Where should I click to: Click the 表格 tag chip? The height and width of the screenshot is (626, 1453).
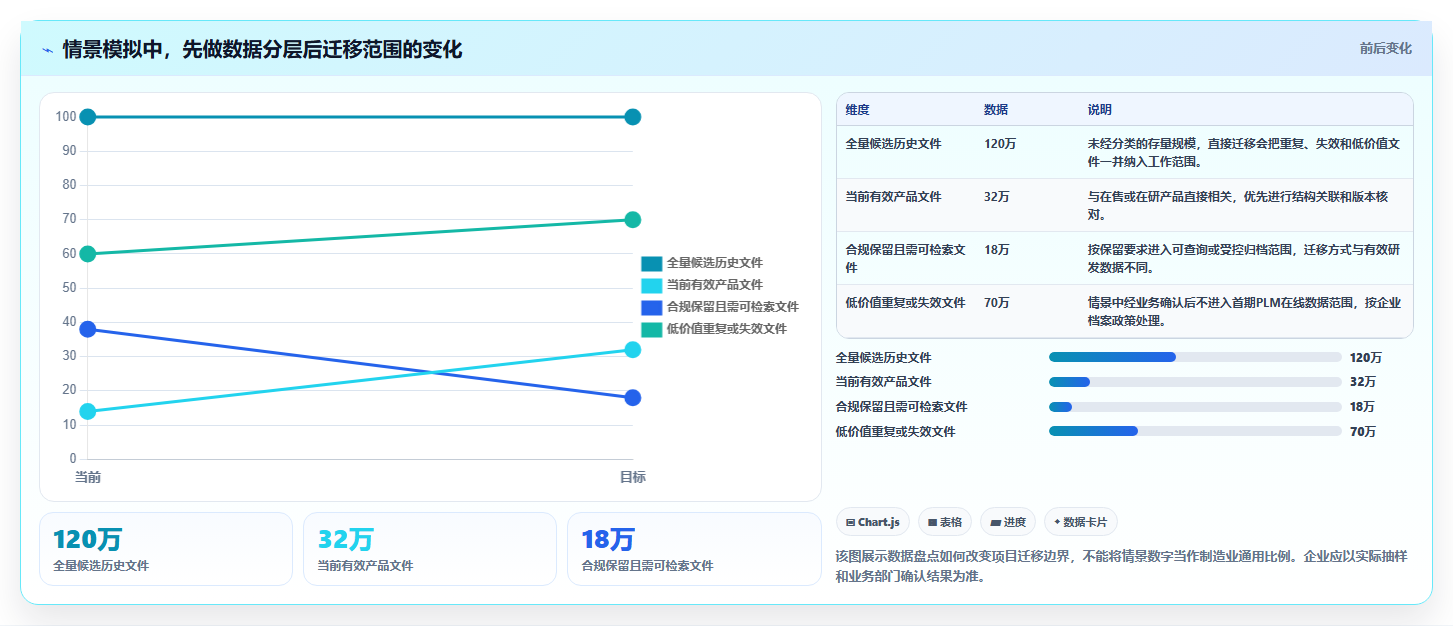coord(944,522)
